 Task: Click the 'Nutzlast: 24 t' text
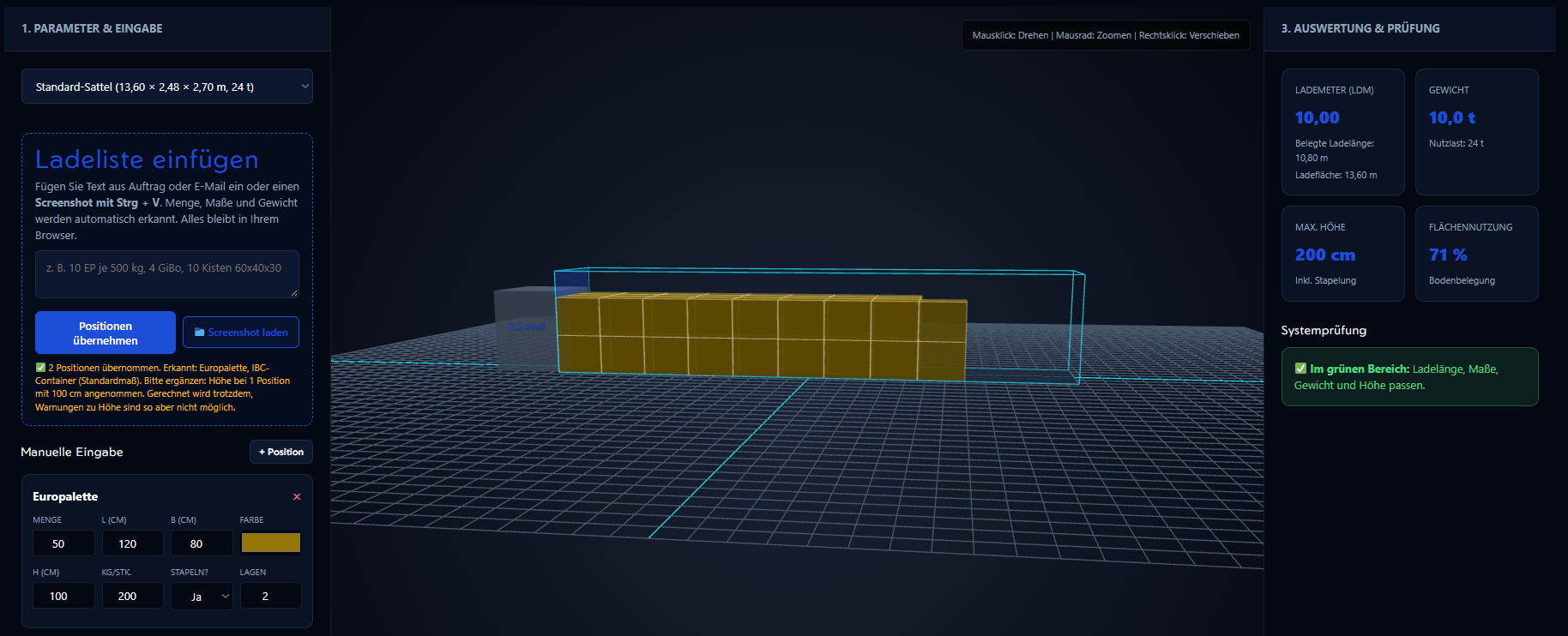coord(1456,143)
